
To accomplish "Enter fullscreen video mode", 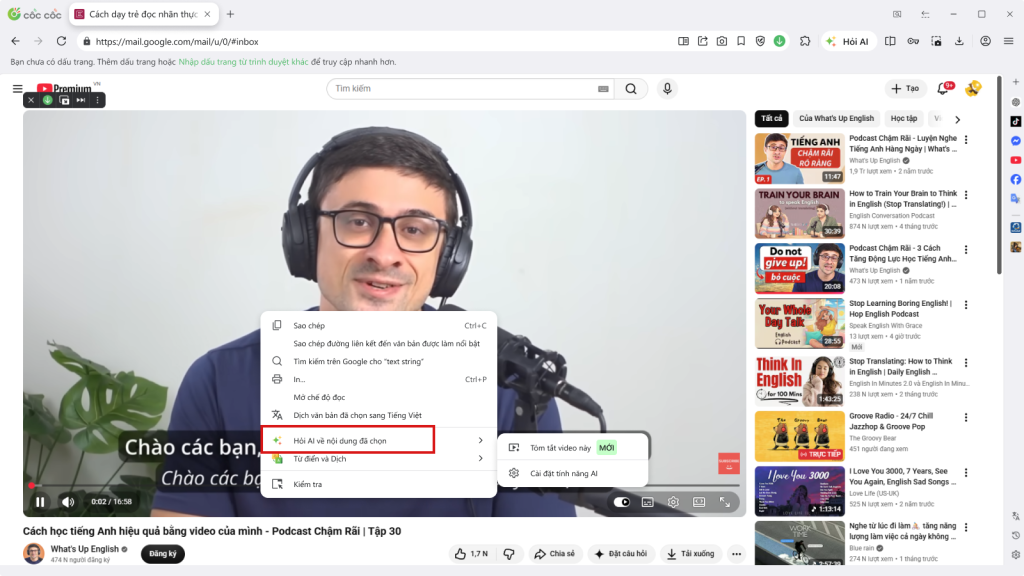I will coord(725,502).
